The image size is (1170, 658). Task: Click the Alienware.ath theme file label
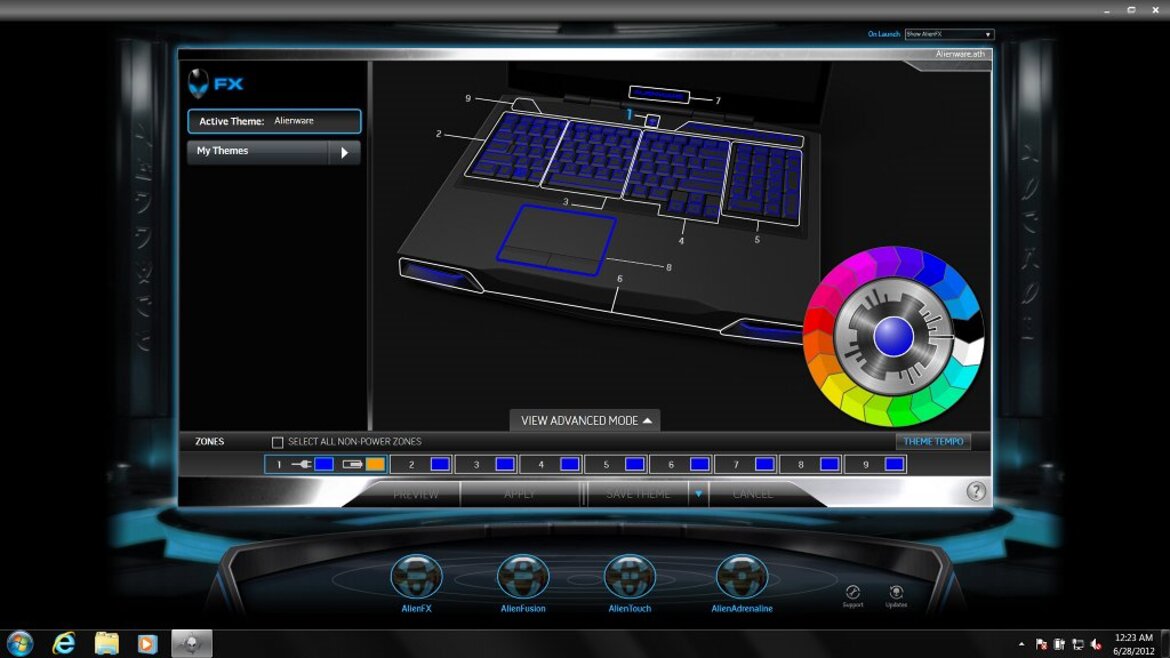[960, 54]
